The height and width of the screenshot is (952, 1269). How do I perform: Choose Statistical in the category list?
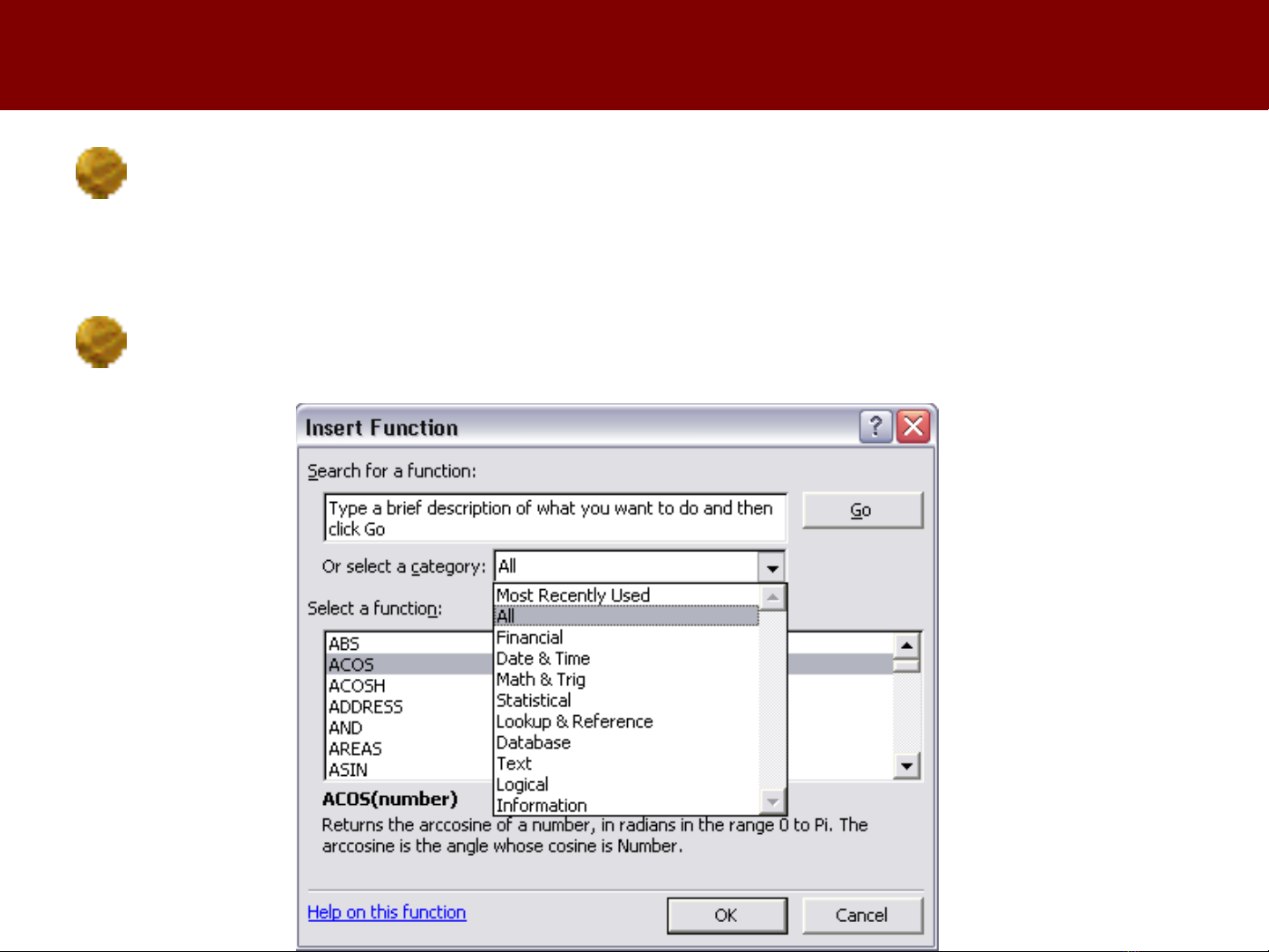(x=534, y=701)
